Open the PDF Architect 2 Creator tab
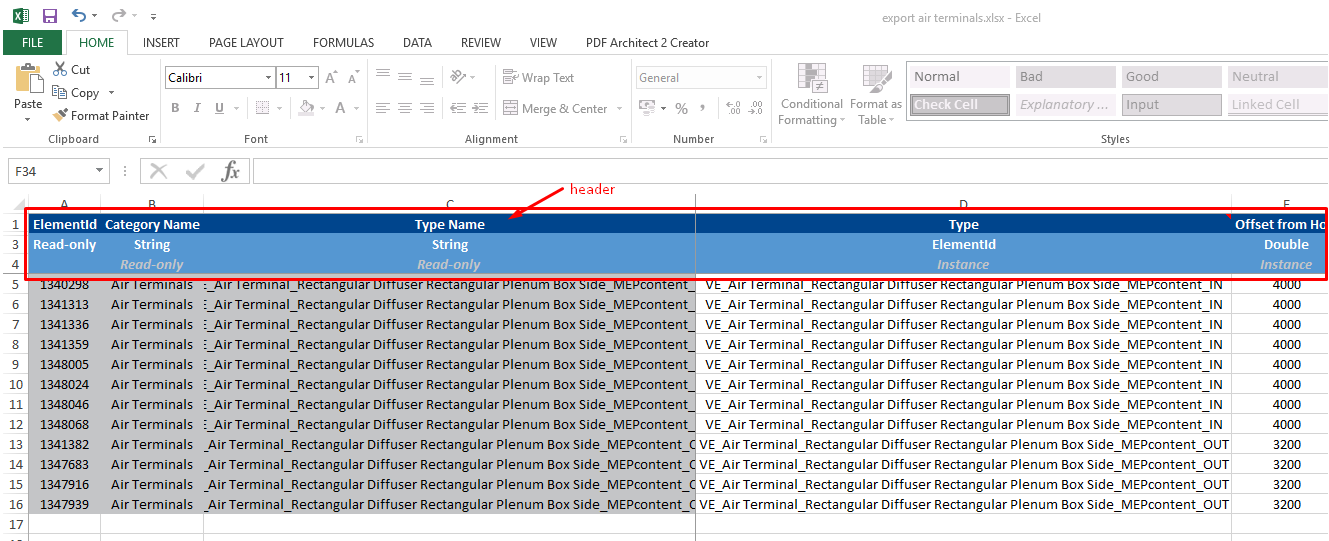This screenshot has width=1329, height=541. tap(647, 43)
